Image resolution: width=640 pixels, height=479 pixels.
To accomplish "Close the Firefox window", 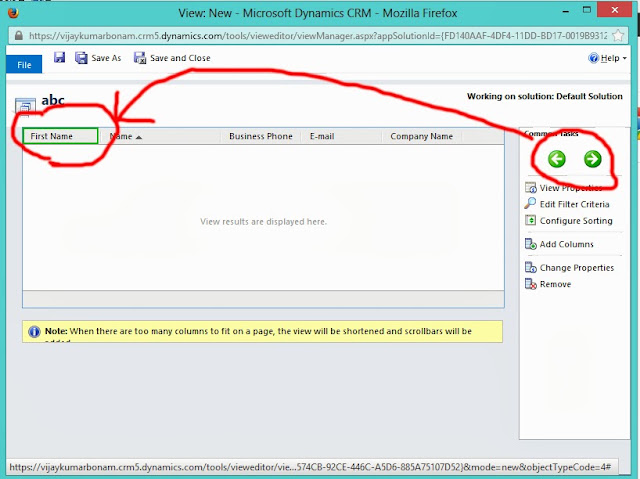I will (x=615, y=10).
